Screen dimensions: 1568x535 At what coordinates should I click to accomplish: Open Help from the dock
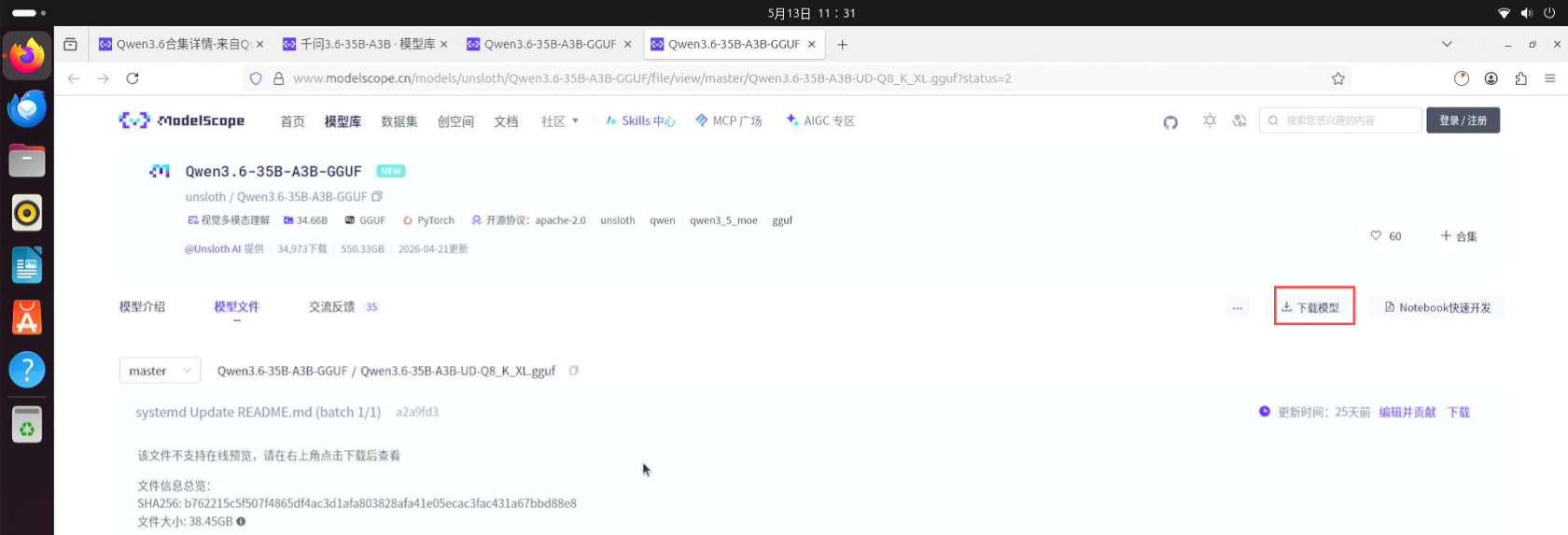27,370
